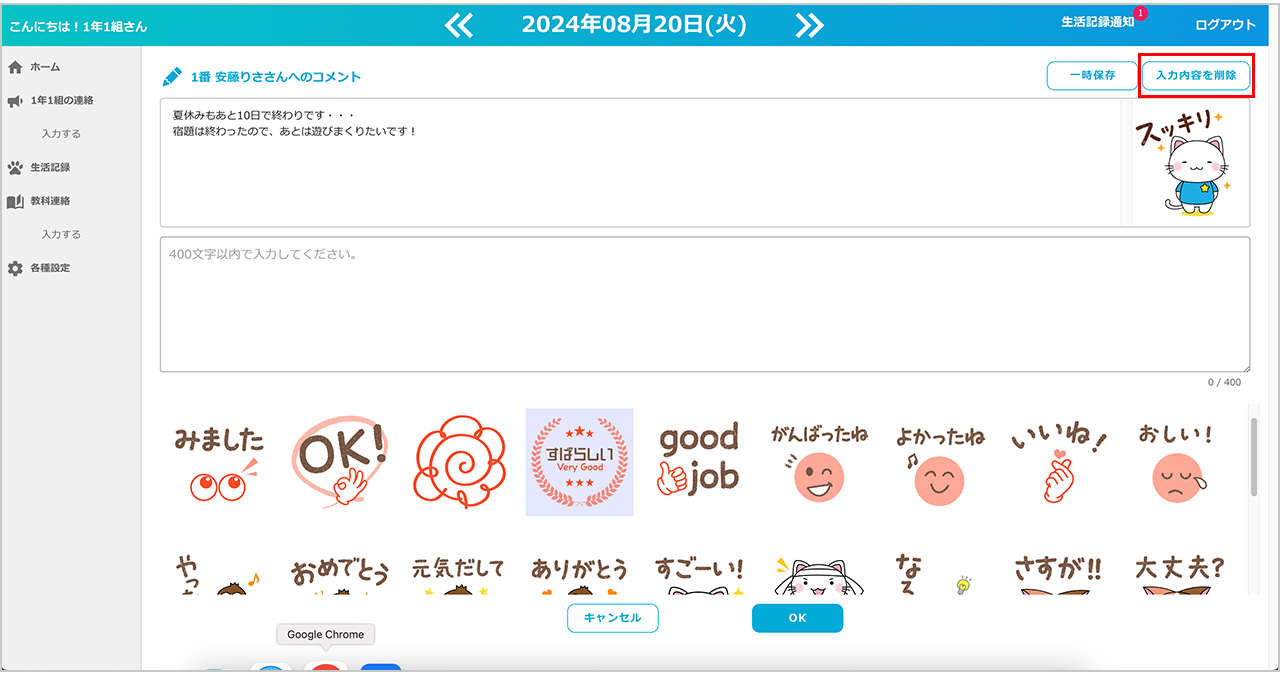Select the すばらしい Very Good stamp
Screen dimensions: 1280x675
pyautogui.click(x=579, y=462)
